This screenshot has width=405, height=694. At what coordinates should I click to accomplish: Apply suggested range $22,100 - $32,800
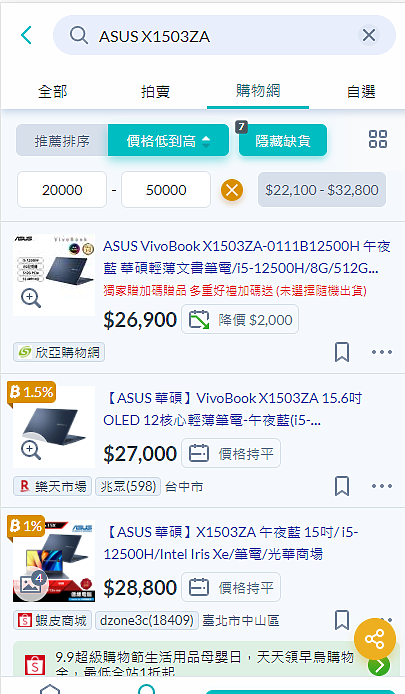(x=322, y=190)
